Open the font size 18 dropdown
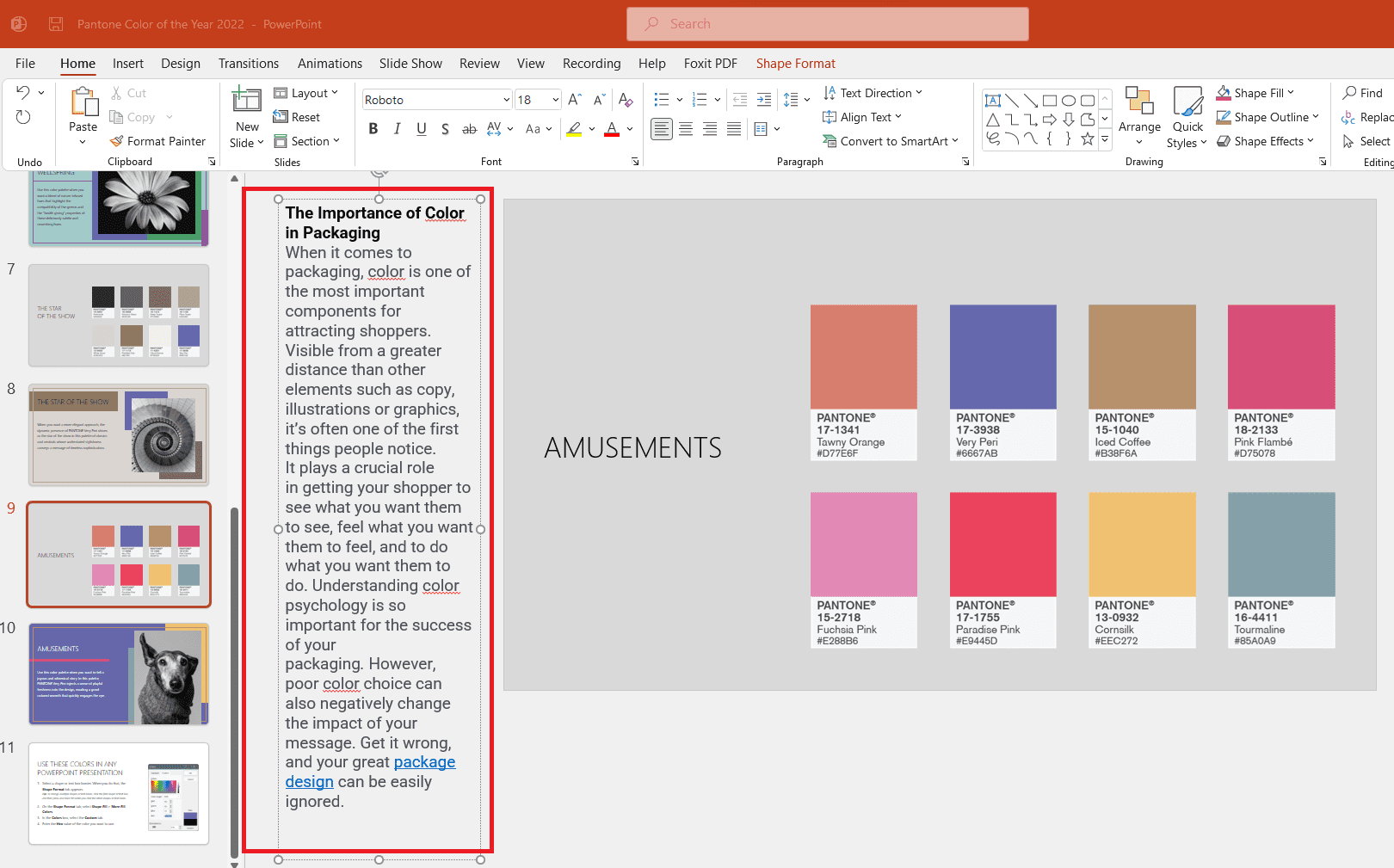 (x=555, y=100)
